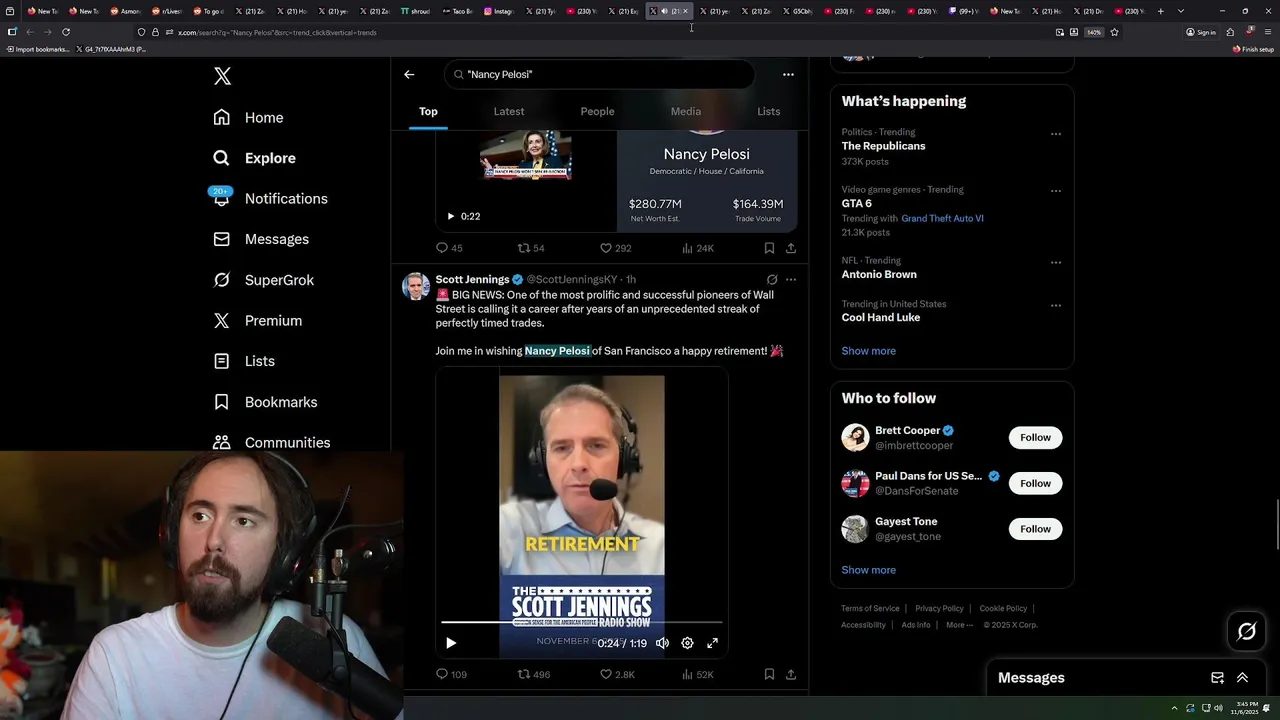Expand the Messages drawer
Image resolution: width=1280 pixels, height=720 pixels.
click(x=1242, y=678)
